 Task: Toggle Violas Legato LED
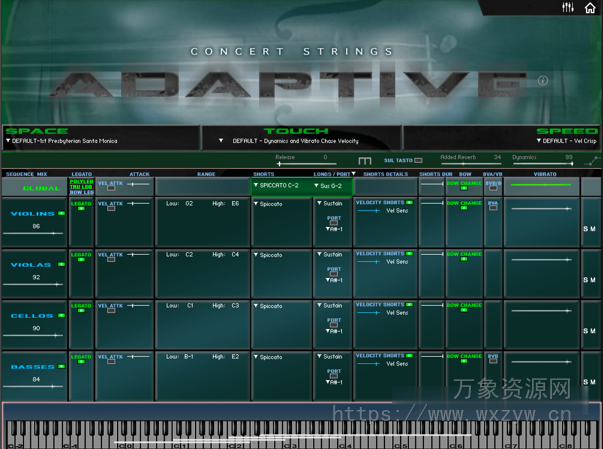pos(81,260)
